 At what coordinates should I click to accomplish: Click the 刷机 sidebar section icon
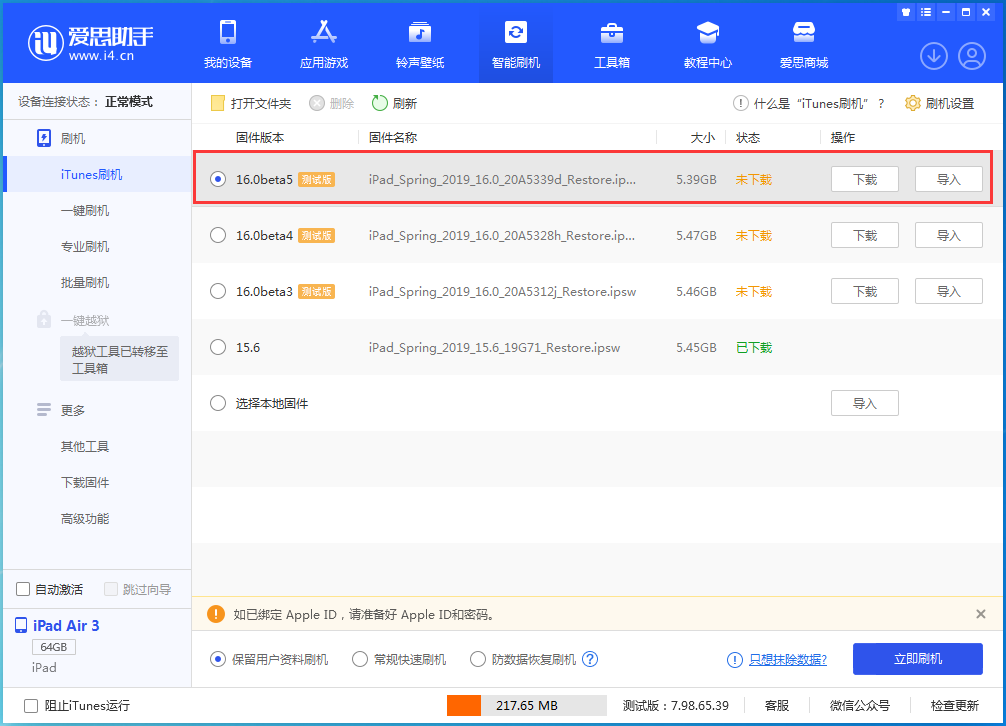tap(44, 139)
